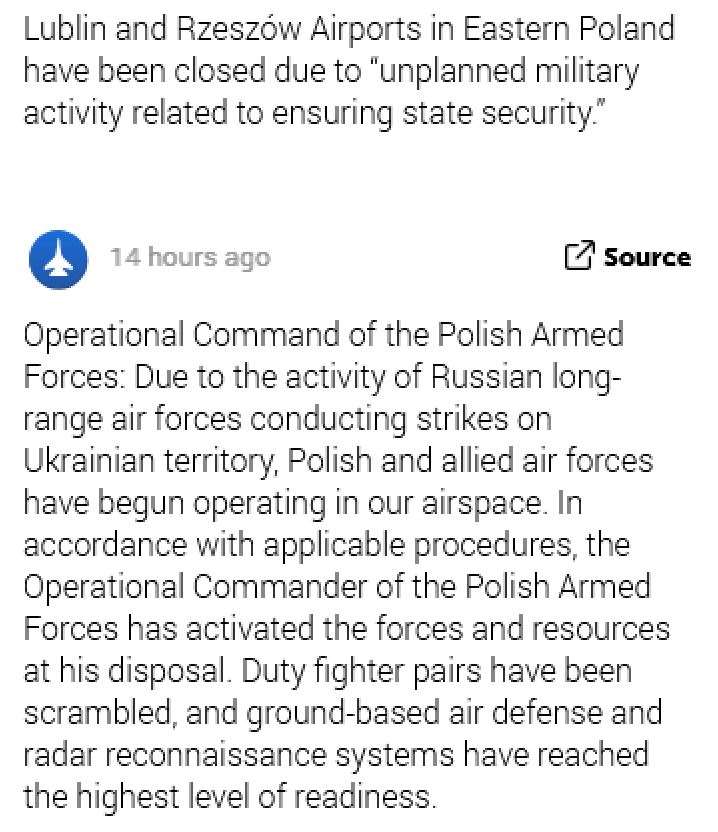Click the '14 hours ago' timestamp

(x=190, y=257)
